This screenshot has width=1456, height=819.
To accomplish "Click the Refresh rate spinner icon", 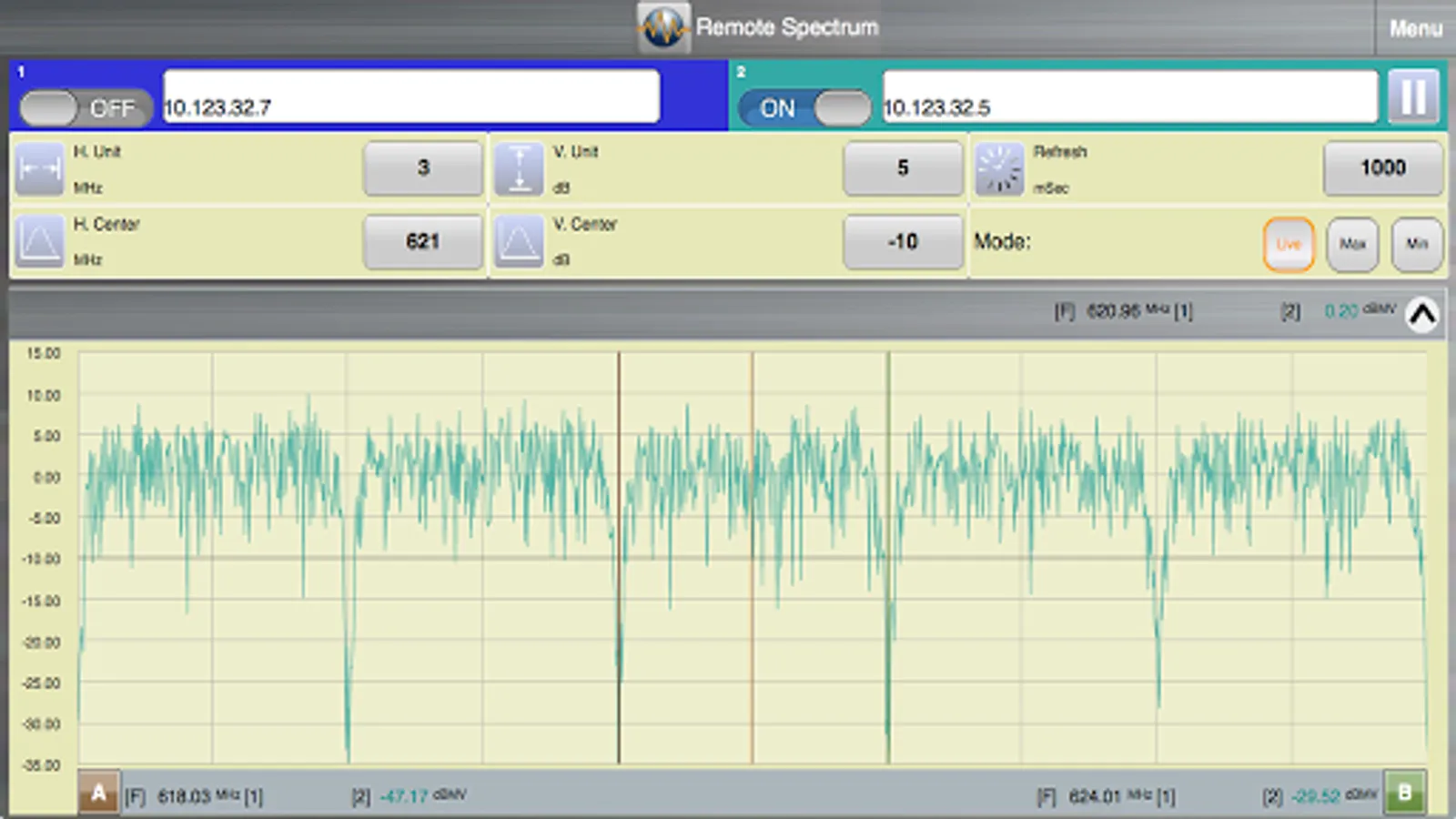I will 999,169.
